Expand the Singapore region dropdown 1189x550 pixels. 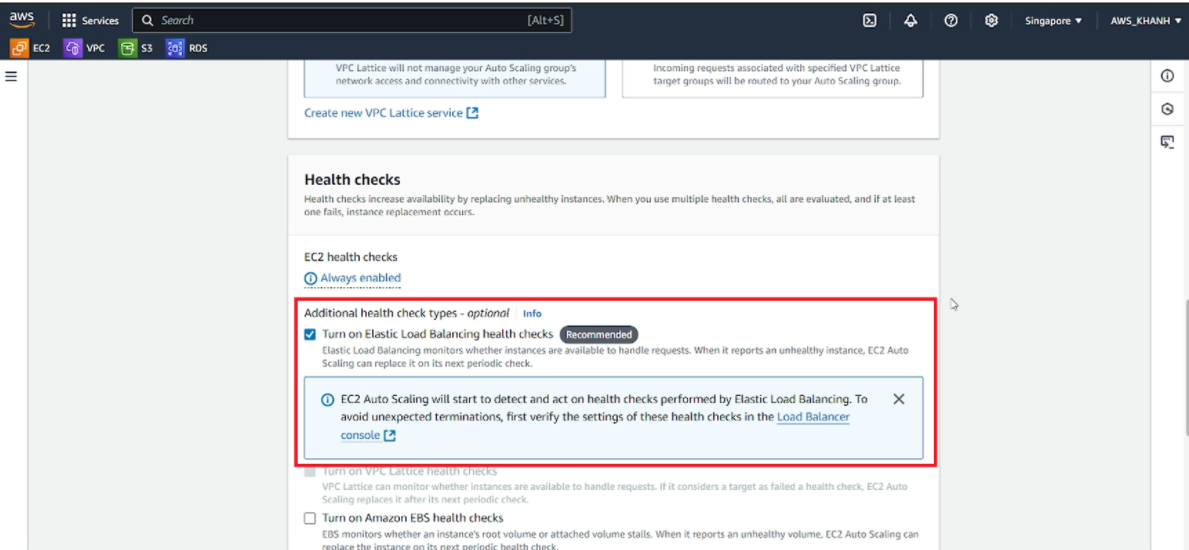coord(1053,20)
